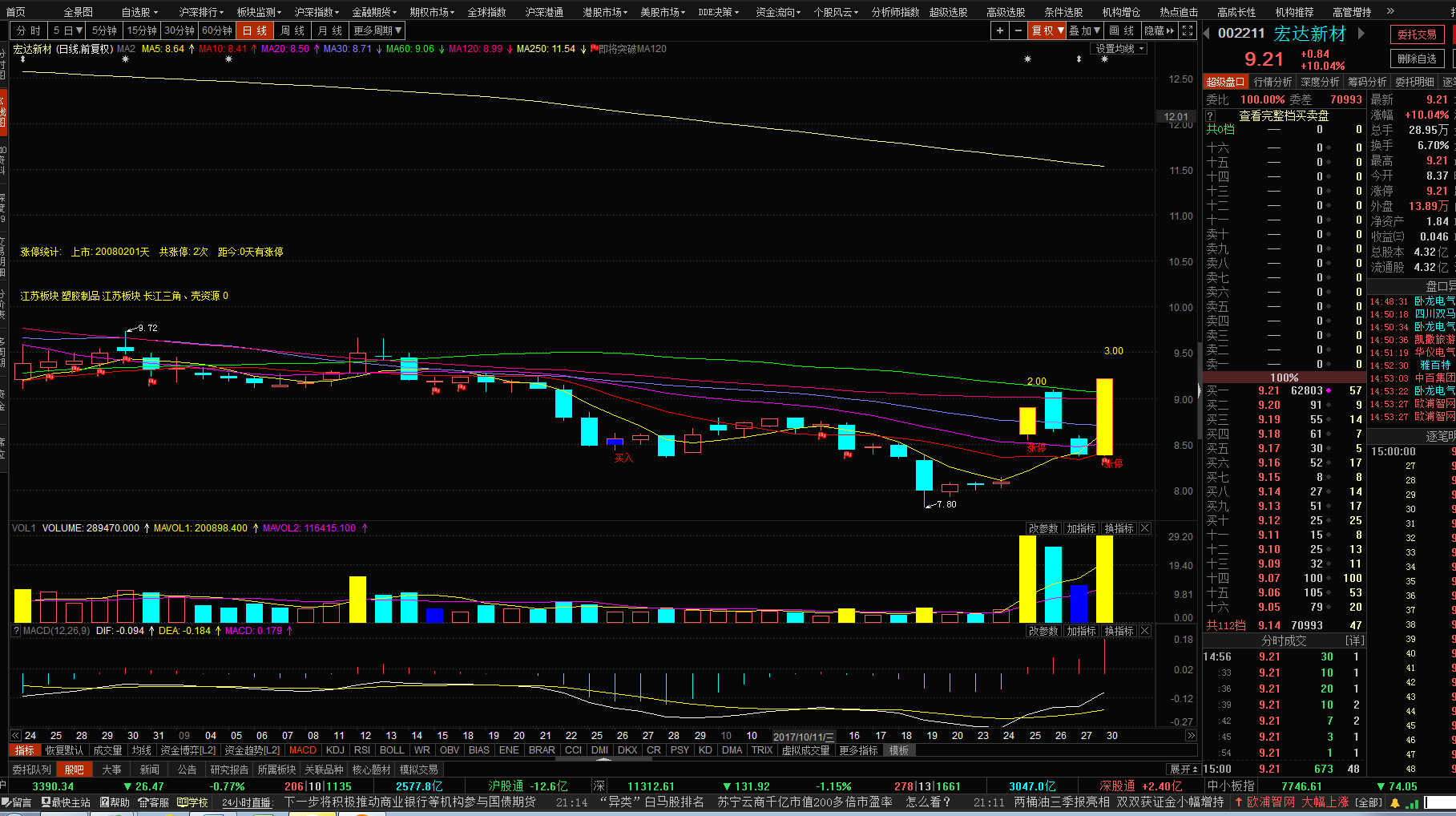This screenshot has width=1456, height=816.
Task: Click the zoom-out minus icon above chart
Action: pyautogui.click(x=1018, y=30)
